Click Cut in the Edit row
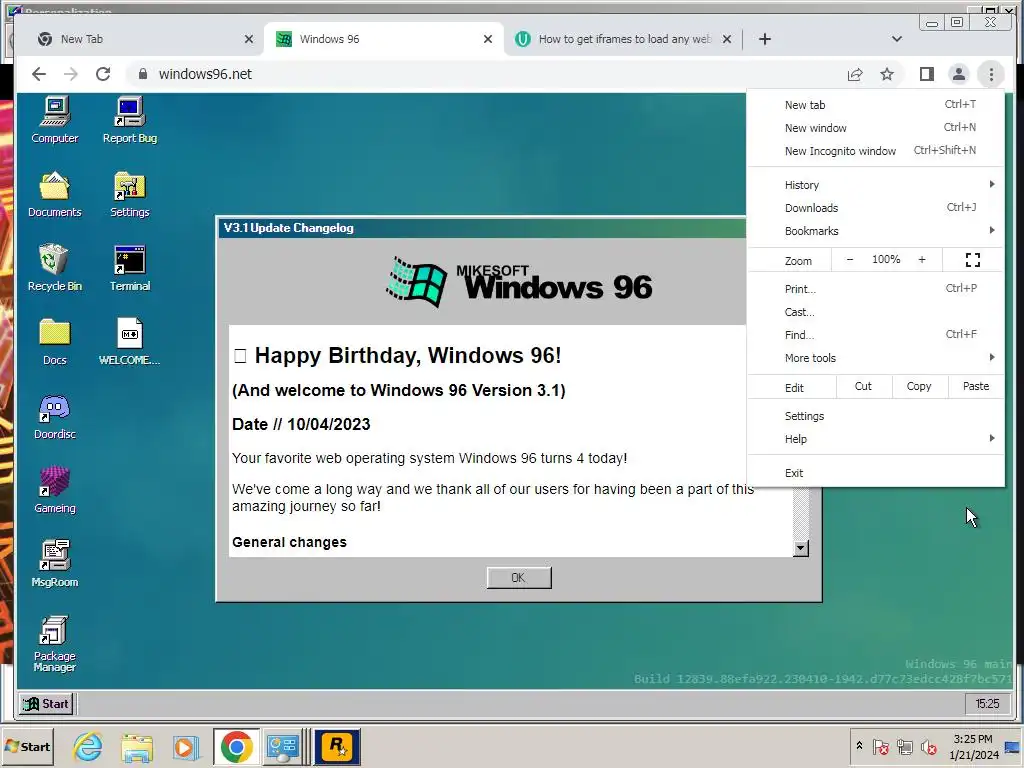The image size is (1024, 768). [x=863, y=387]
